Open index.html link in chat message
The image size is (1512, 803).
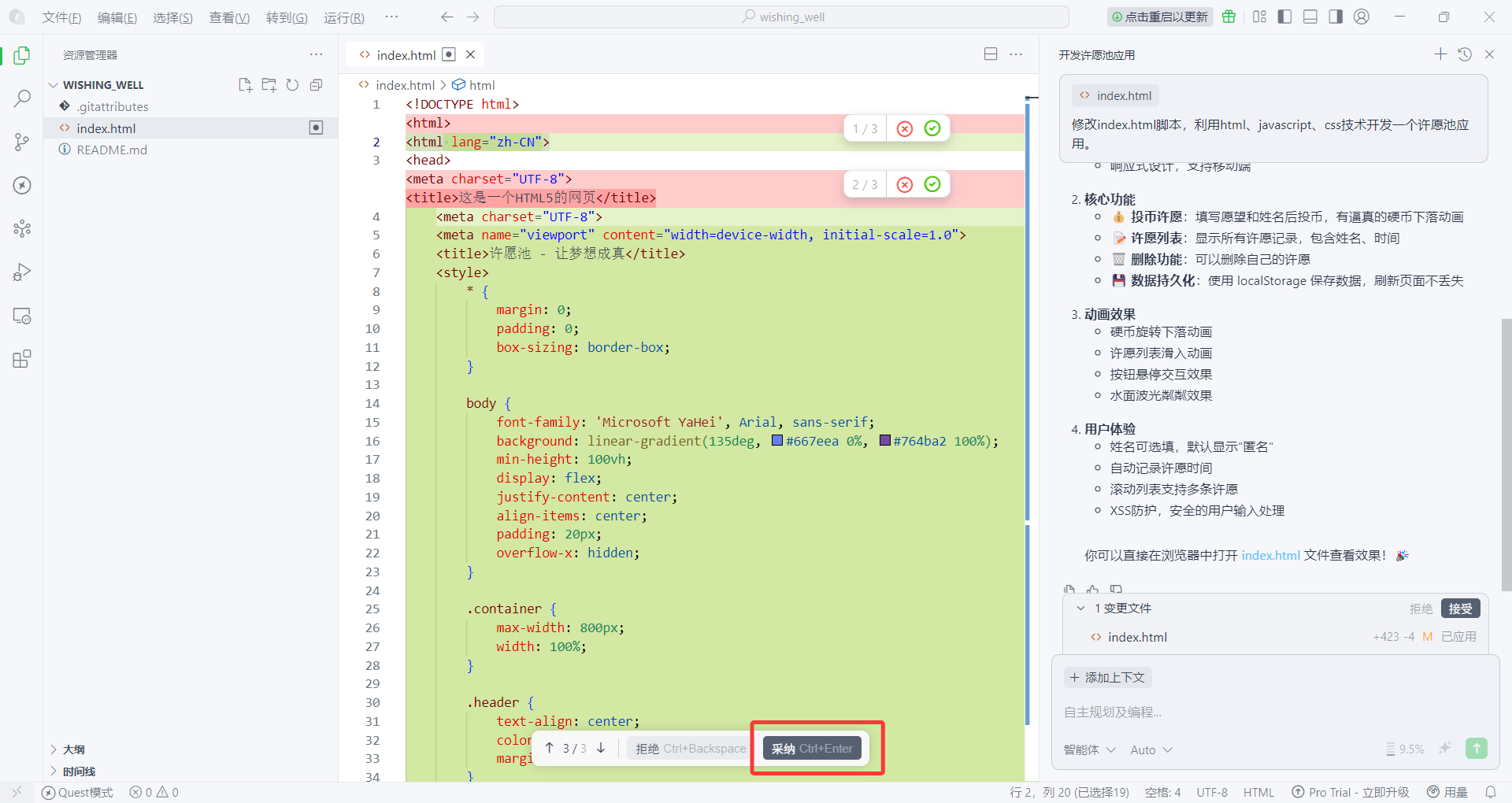point(1270,555)
